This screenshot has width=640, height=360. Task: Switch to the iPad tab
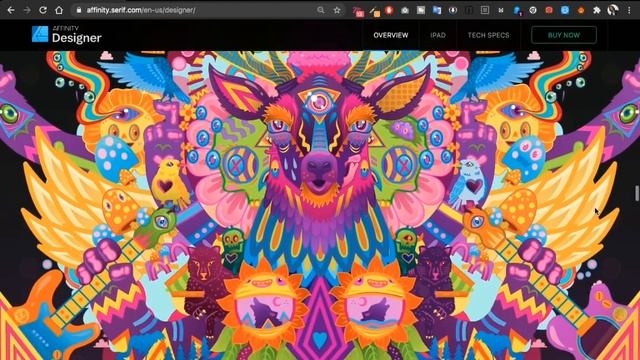[438, 35]
